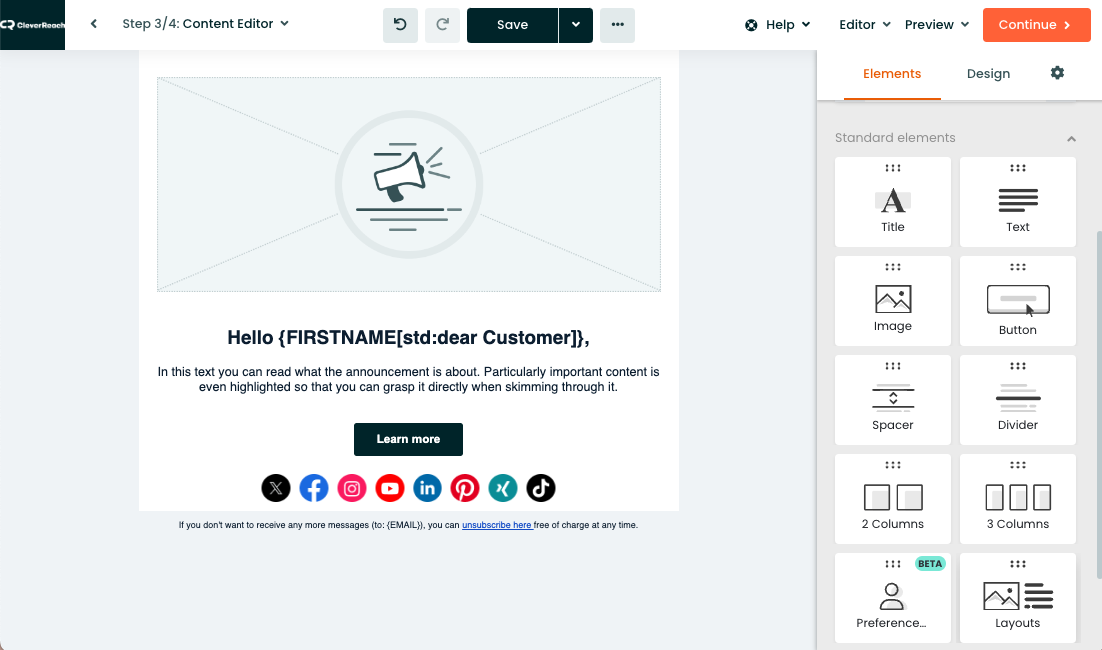Image resolution: width=1102 pixels, height=650 pixels.
Task: Switch to the Design tab
Action: (x=988, y=74)
